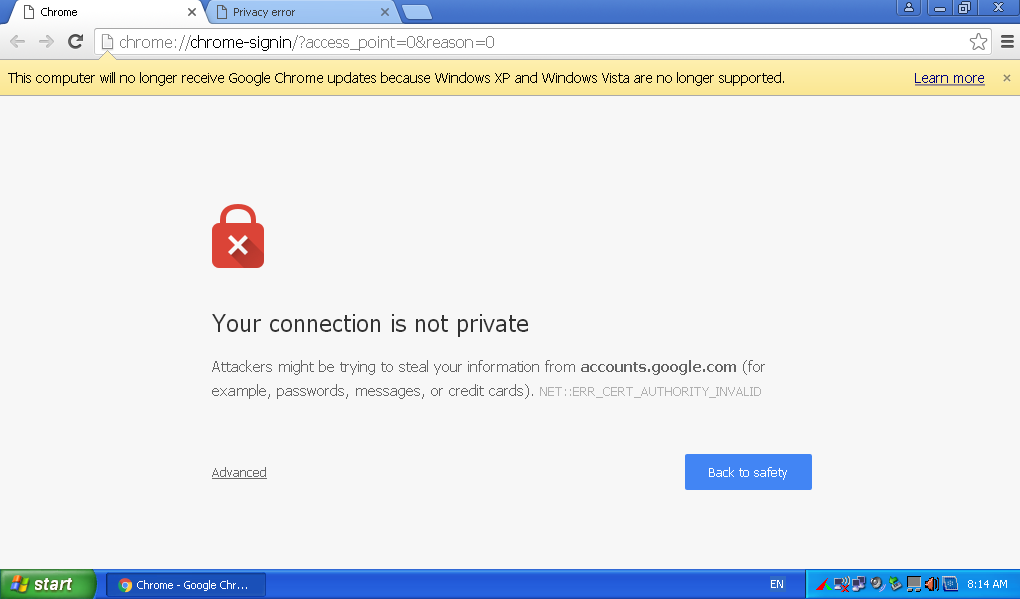
Task: Close the Chrome sign-in tab
Action: (192, 12)
